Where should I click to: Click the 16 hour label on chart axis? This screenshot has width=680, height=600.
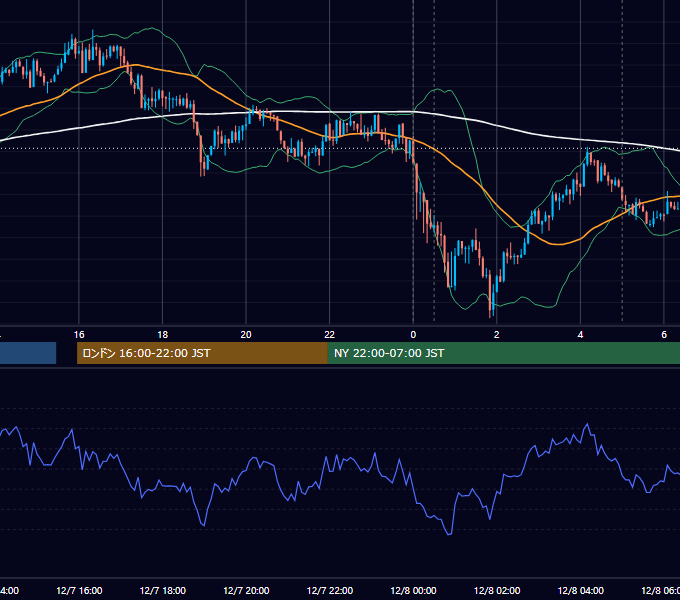pos(79,335)
